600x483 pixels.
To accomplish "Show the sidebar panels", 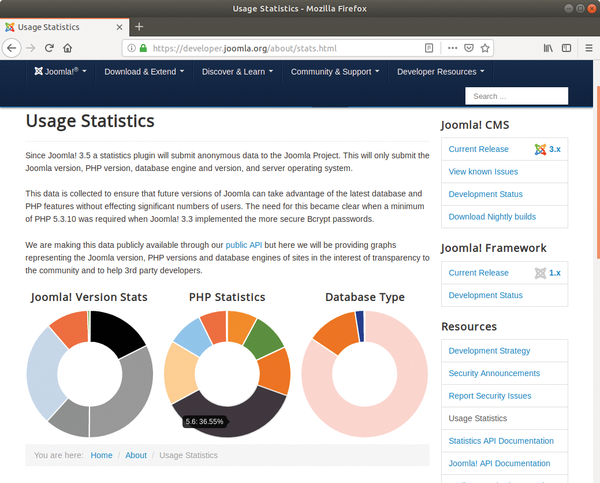I will point(566,48).
